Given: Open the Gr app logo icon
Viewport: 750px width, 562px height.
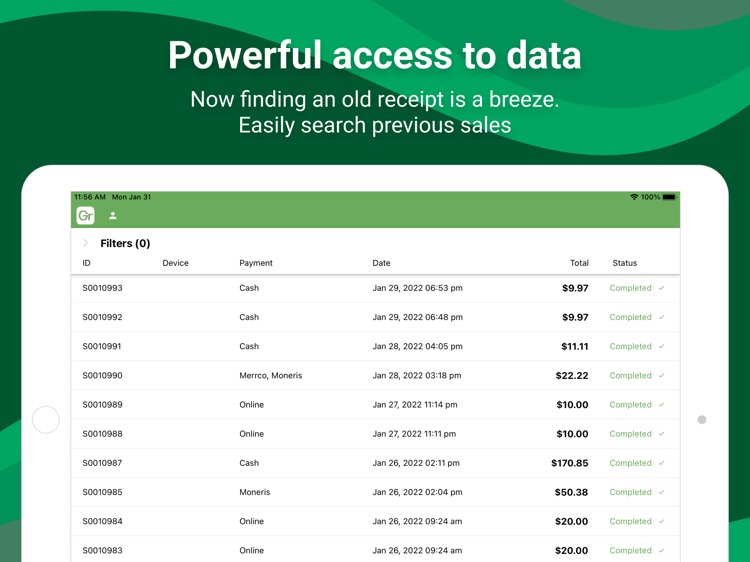Looking at the screenshot, I should pyautogui.click(x=86, y=216).
